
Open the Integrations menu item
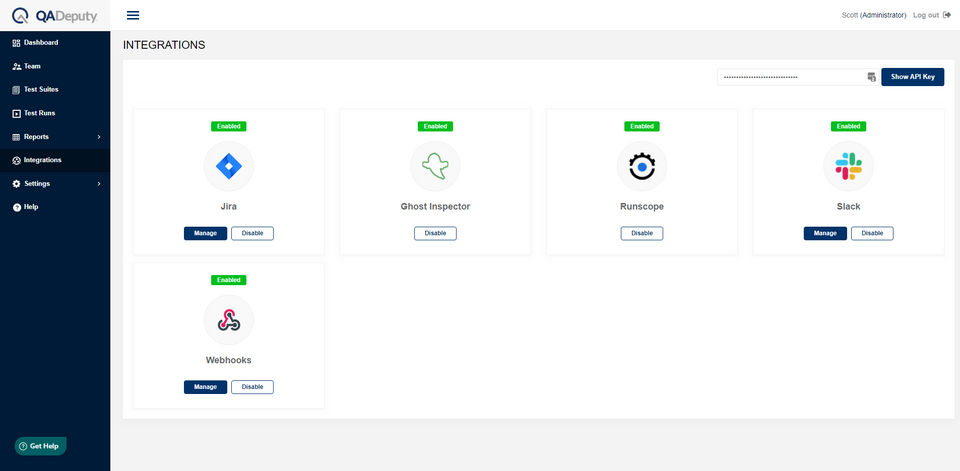point(55,160)
